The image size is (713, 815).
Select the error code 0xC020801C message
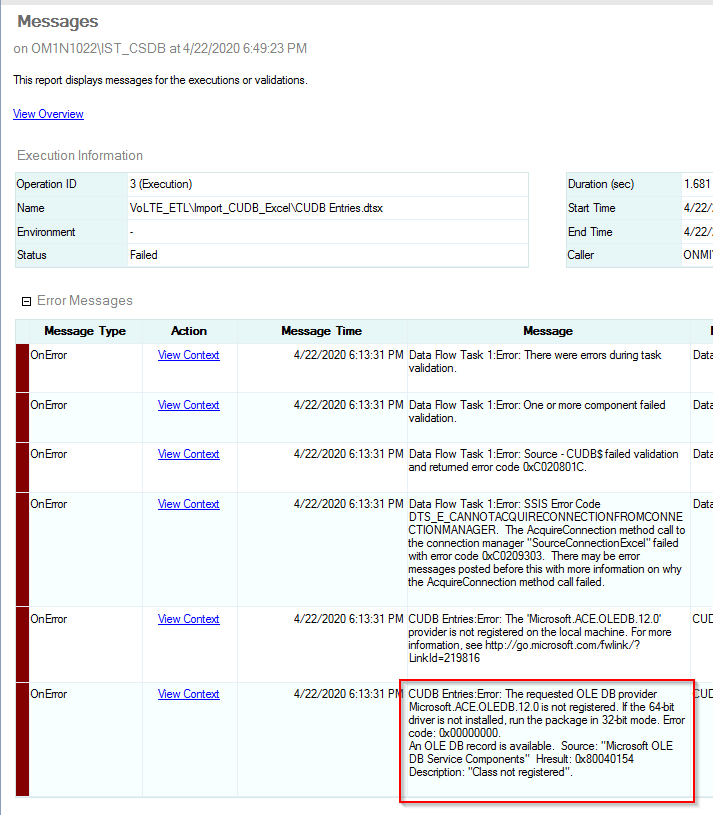coord(543,461)
